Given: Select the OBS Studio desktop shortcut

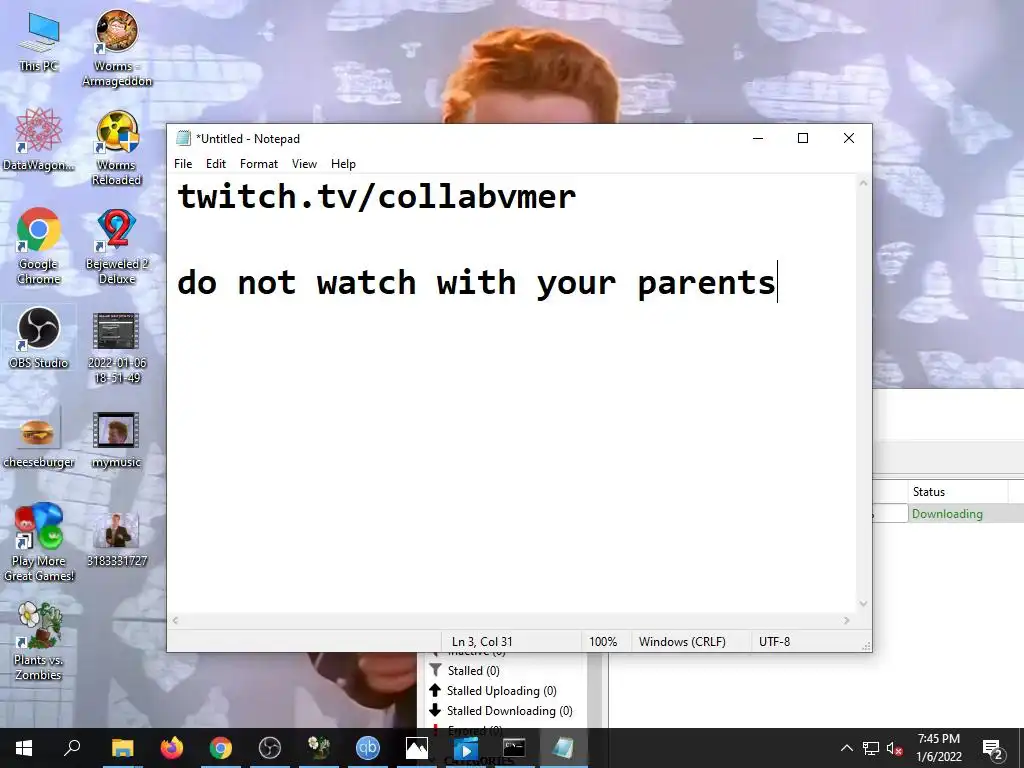Looking at the screenshot, I should click(x=39, y=338).
